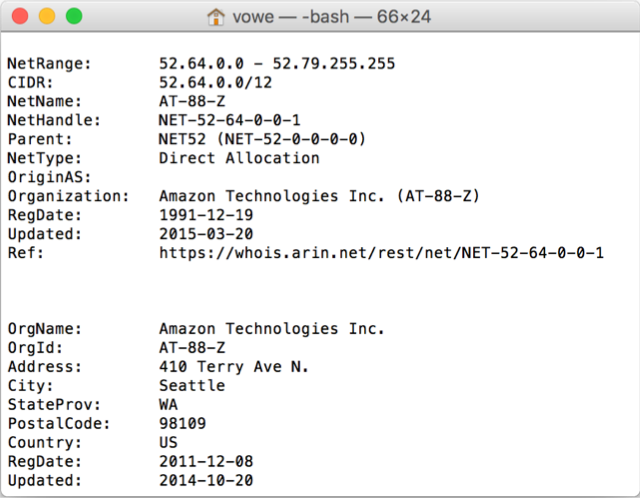Click the NetHandle value NET-52-64-0-0-1

pyautogui.click(x=230, y=120)
